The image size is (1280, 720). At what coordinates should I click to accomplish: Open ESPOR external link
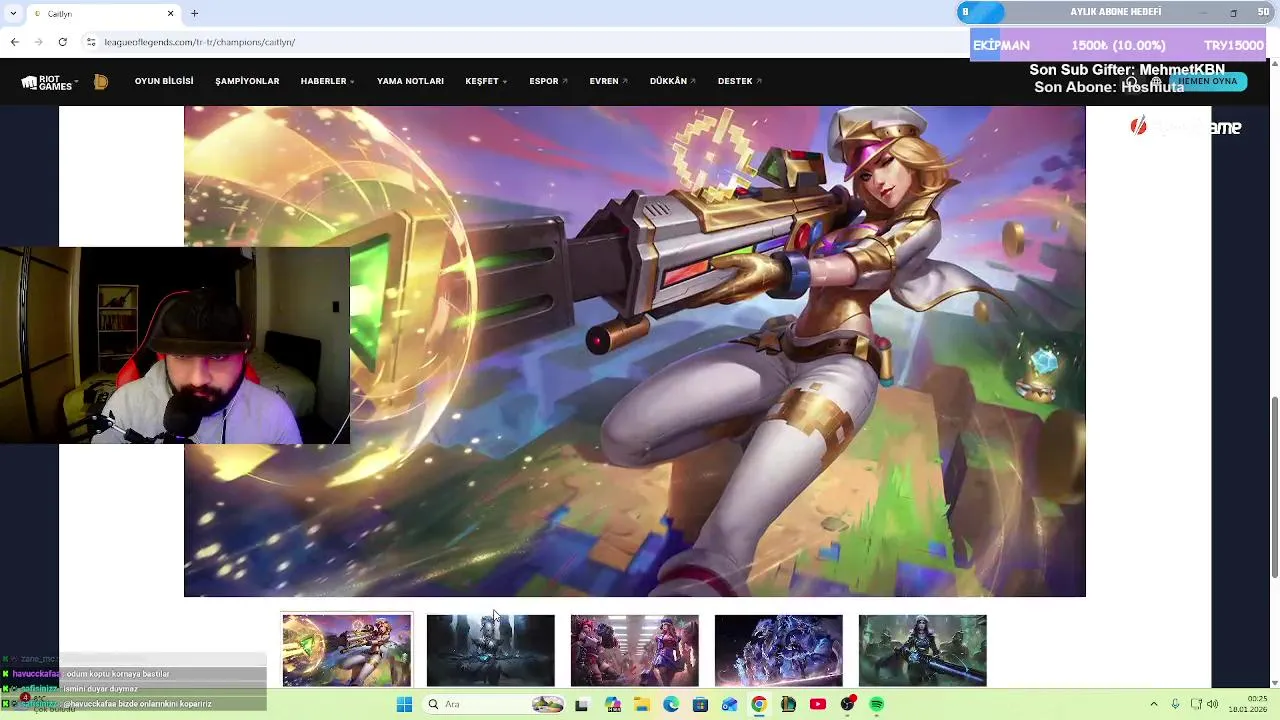(x=548, y=82)
